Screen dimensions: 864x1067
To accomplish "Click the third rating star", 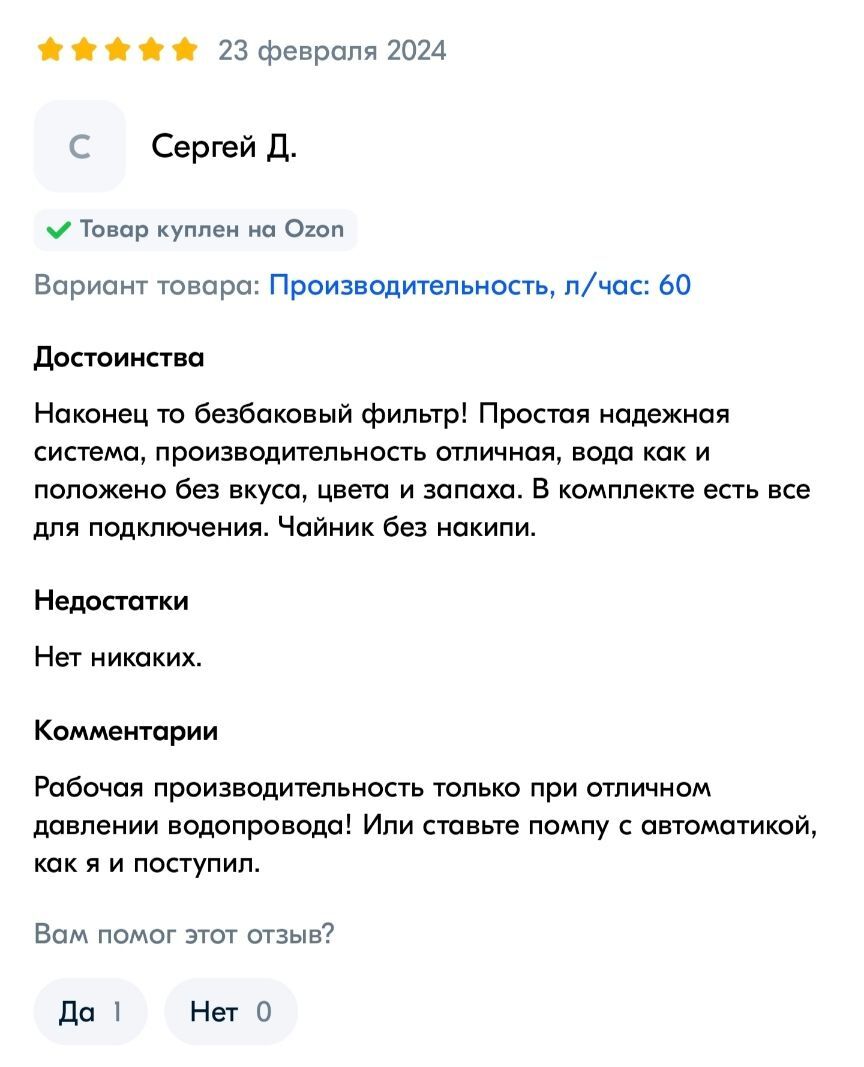I will tap(117, 50).
